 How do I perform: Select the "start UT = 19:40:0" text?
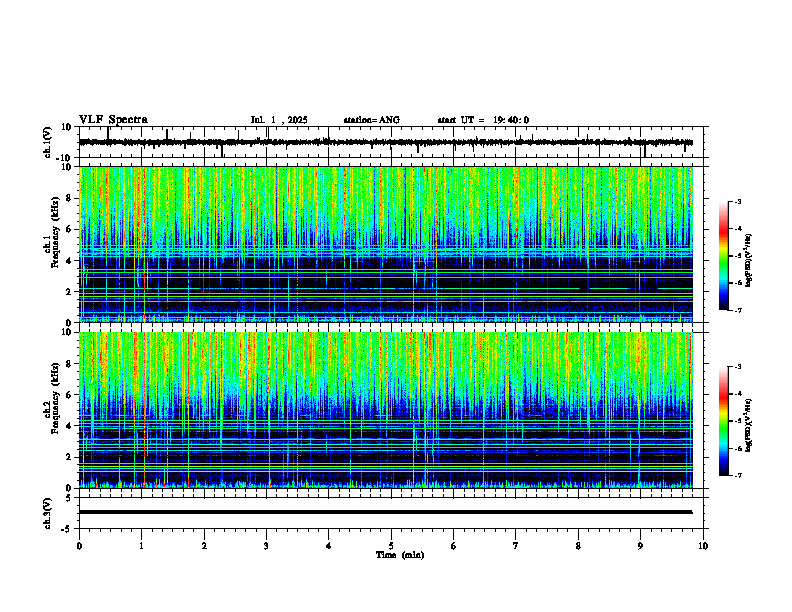tap(483, 120)
